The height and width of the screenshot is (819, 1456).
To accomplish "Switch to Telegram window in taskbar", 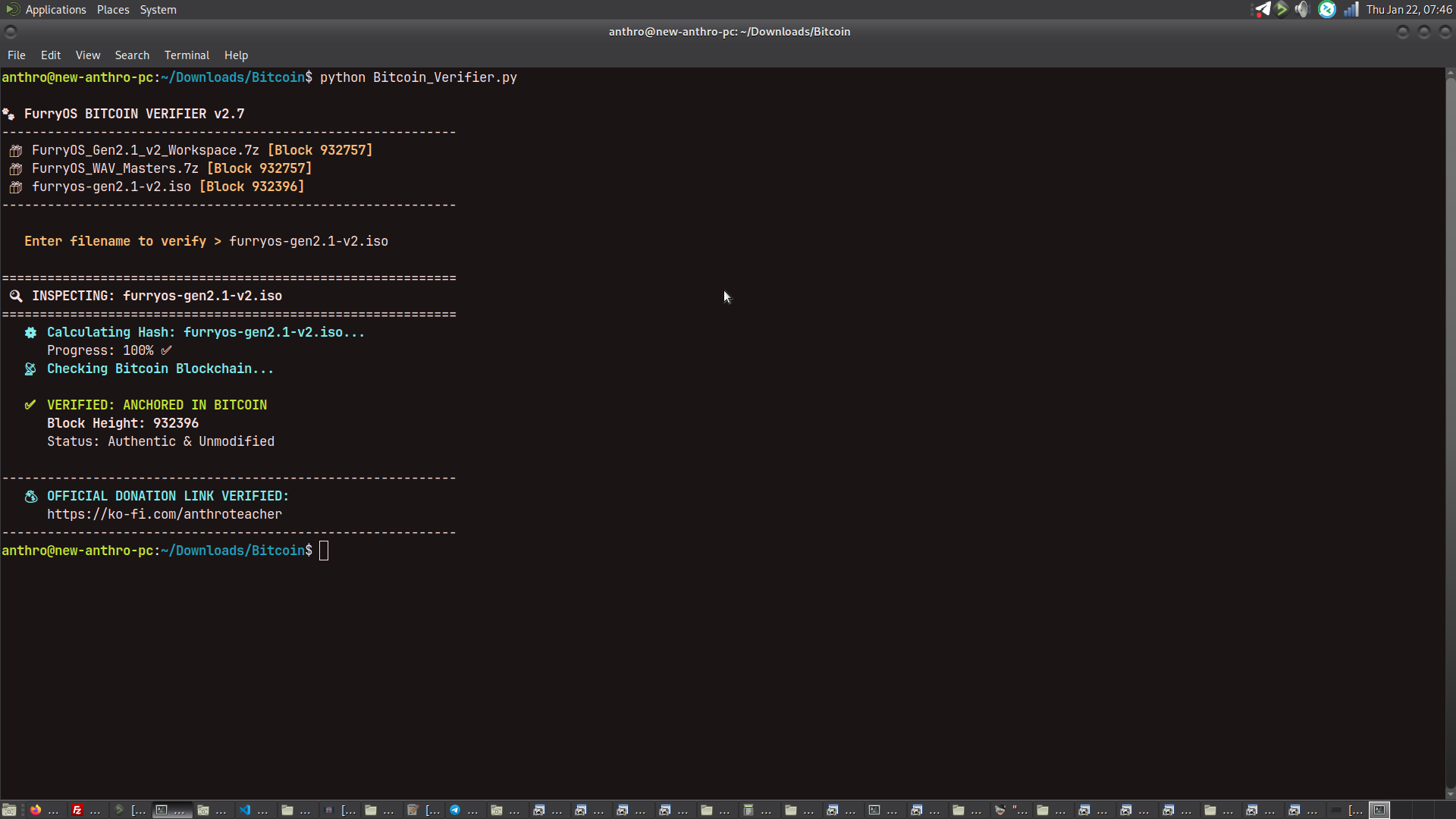I will (x=455, y=810).
